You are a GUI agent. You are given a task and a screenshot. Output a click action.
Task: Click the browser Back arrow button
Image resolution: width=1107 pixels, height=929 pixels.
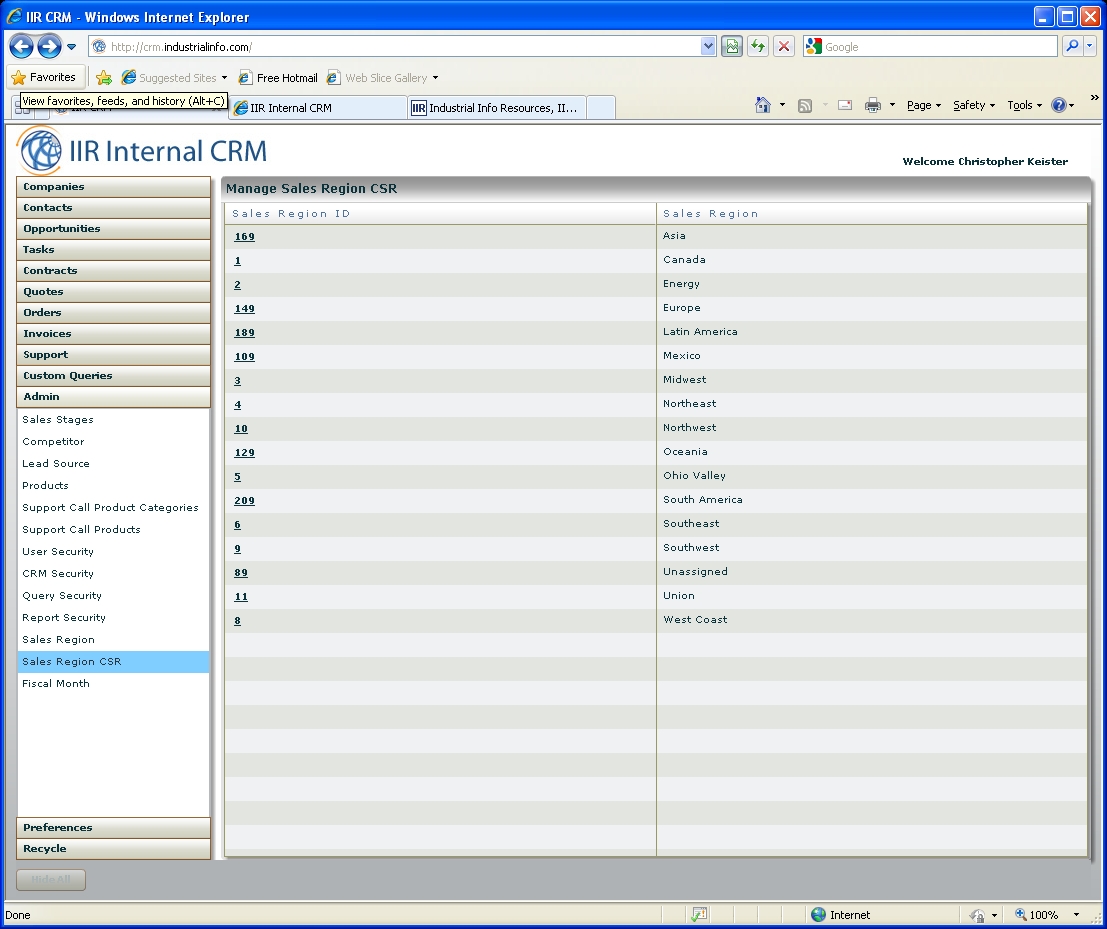click(21, 46)
